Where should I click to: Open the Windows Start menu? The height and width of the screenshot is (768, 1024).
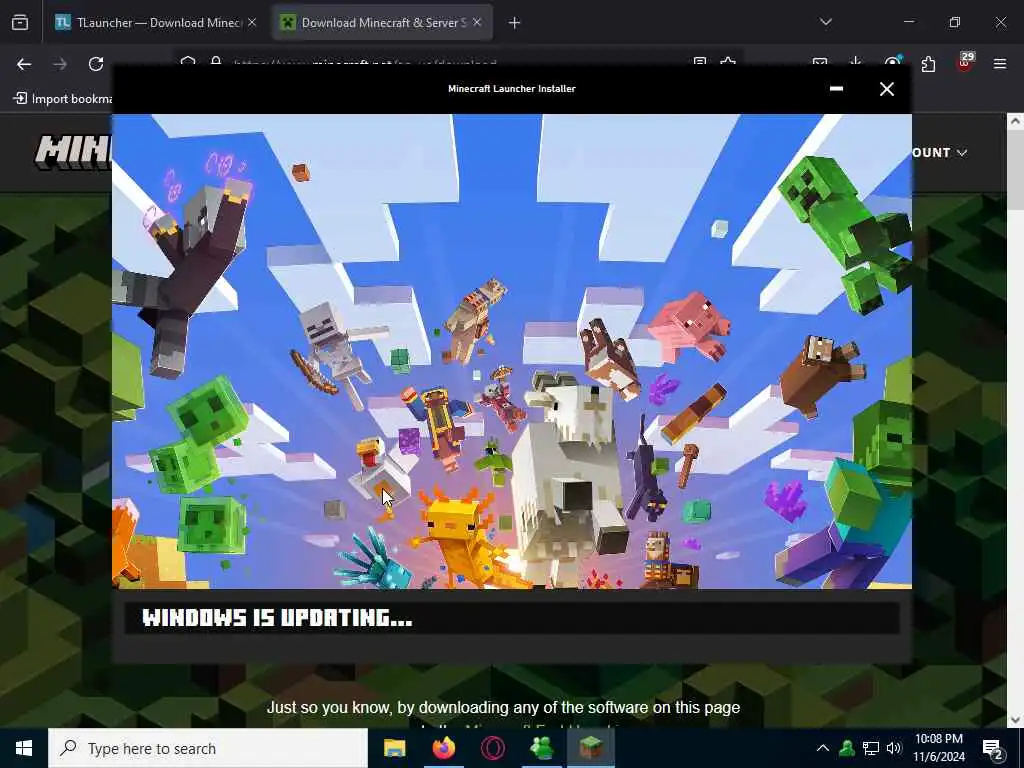pyautogui.click(x=24, y=748)
